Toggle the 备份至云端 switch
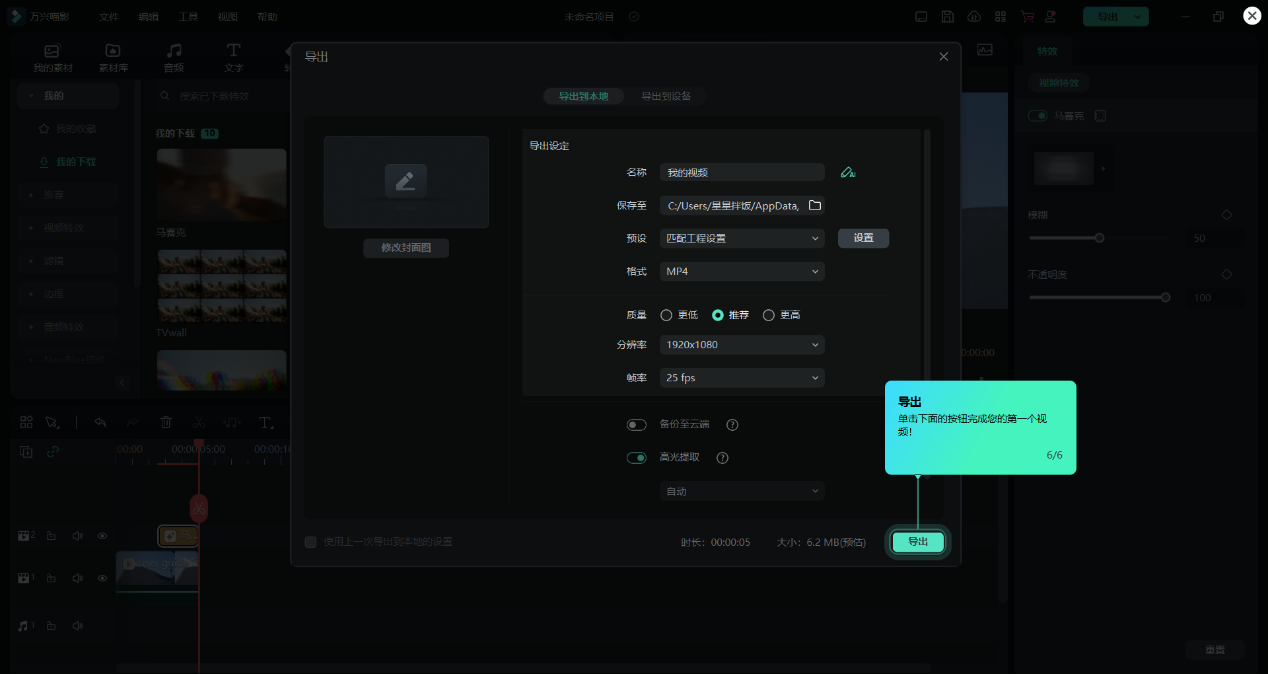 click(x=637, y=425)
